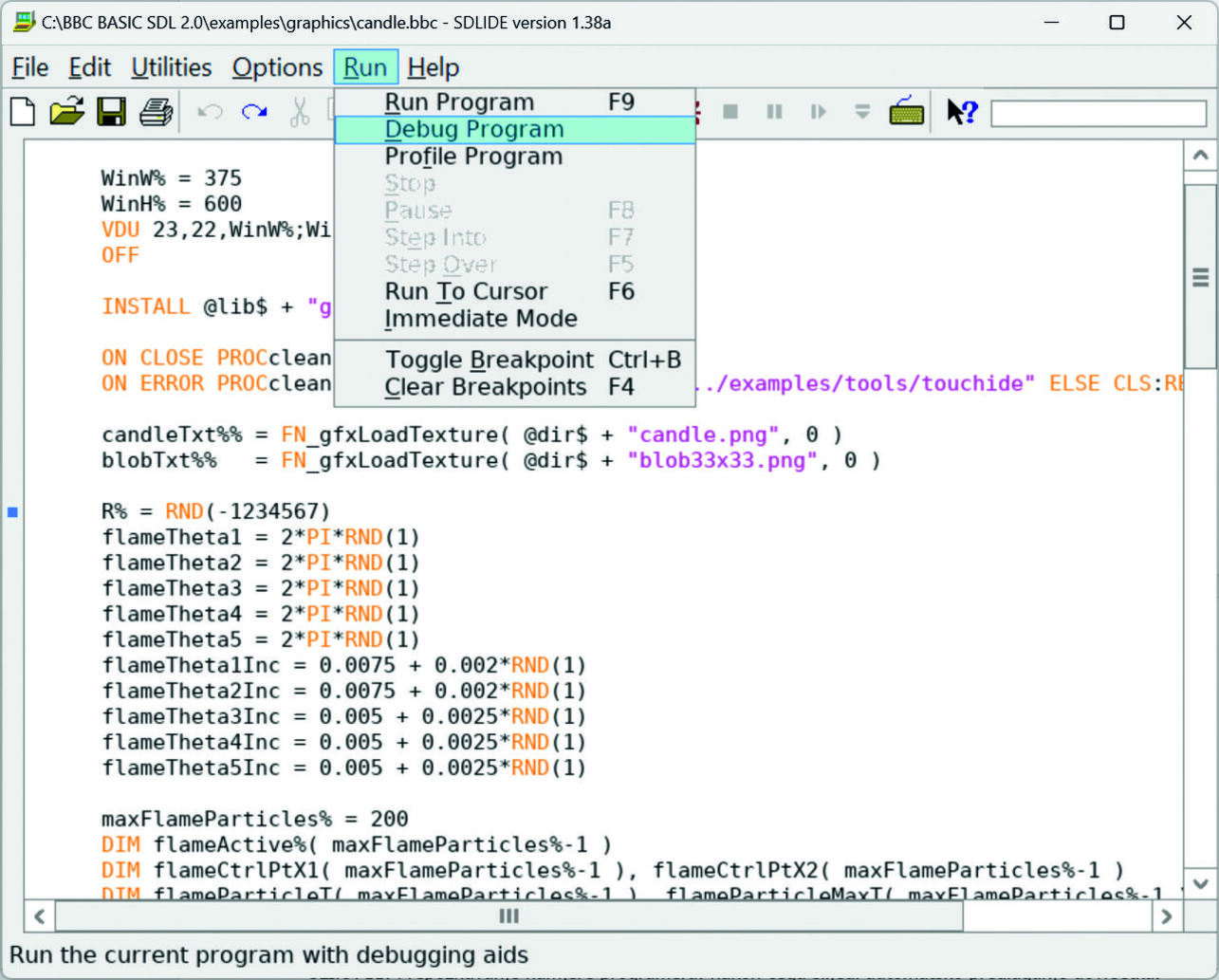This screenshot has height=980, width=1219.
Task: Click the flameTheta4Inc assignment line
Action: 344,742
